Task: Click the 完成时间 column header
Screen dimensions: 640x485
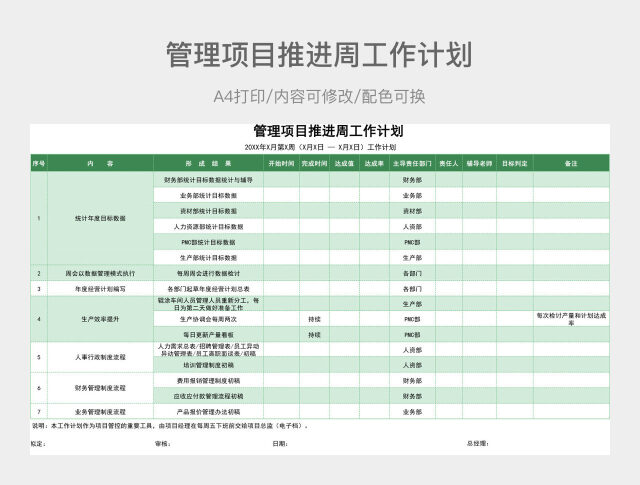Action: point(314,163)
